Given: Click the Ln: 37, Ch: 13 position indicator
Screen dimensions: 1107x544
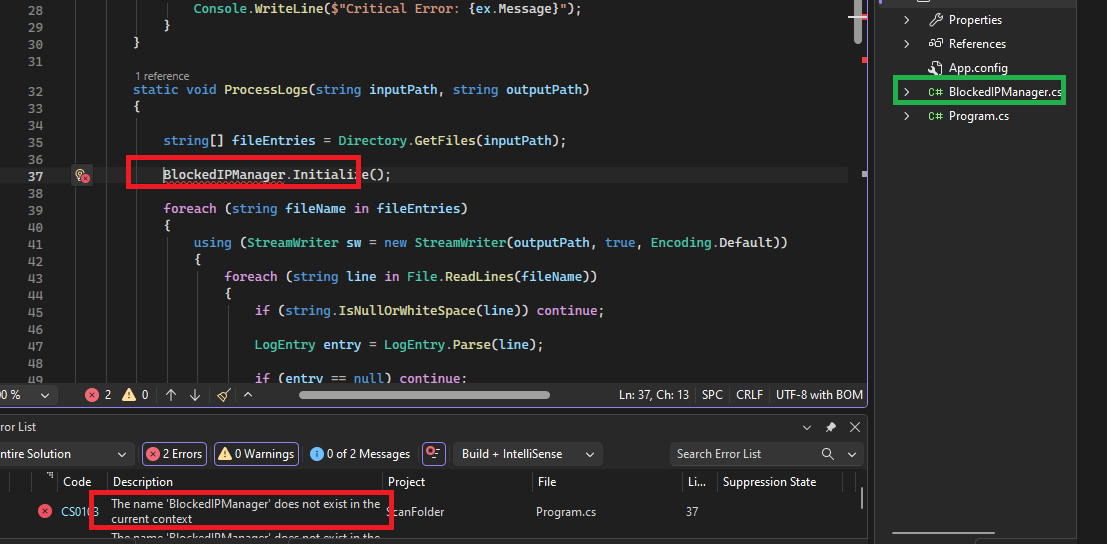Looking at the screenshot, I should pyautogui.click(x=653, y=395).
